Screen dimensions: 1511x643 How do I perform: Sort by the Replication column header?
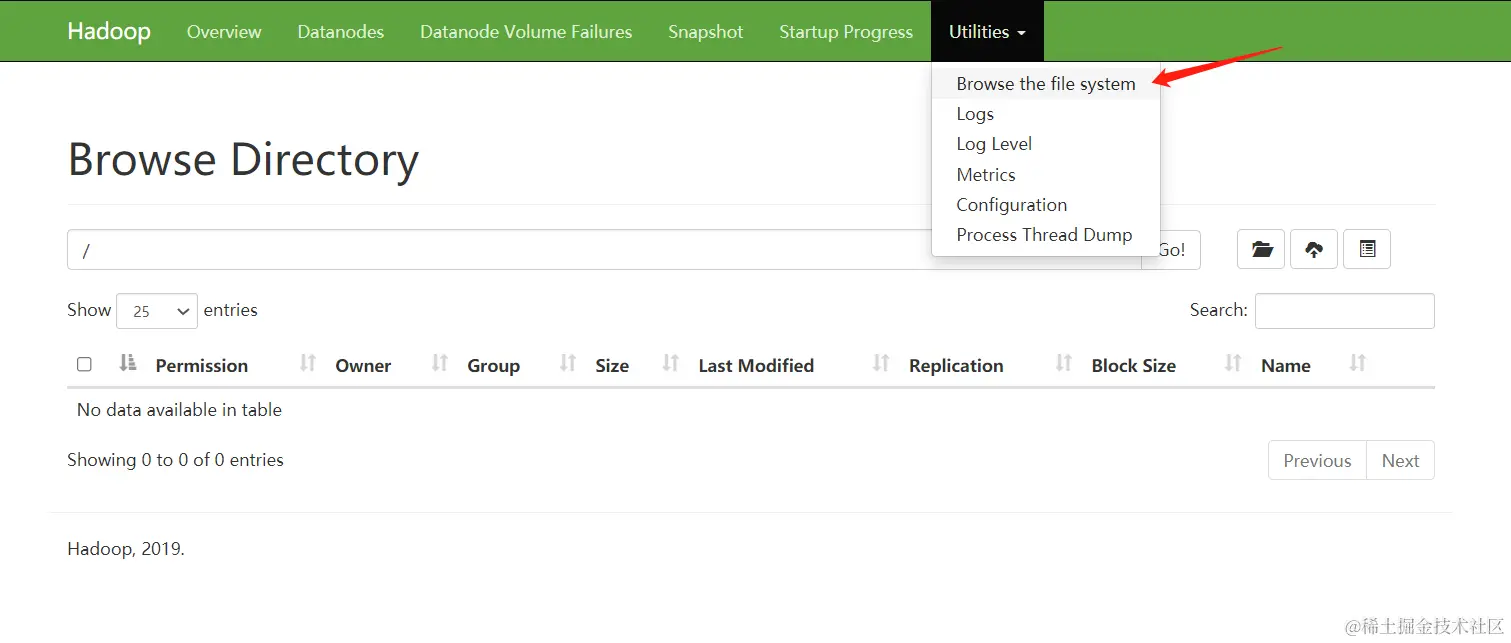coord(956,365)
